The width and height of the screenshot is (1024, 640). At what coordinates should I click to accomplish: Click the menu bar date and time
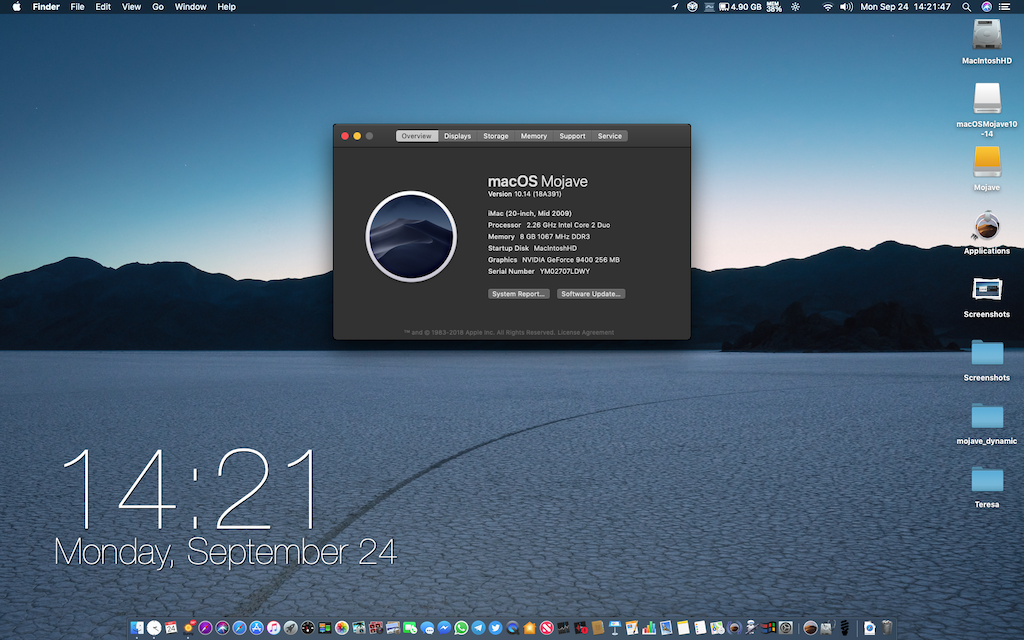[x=905, y=7]
